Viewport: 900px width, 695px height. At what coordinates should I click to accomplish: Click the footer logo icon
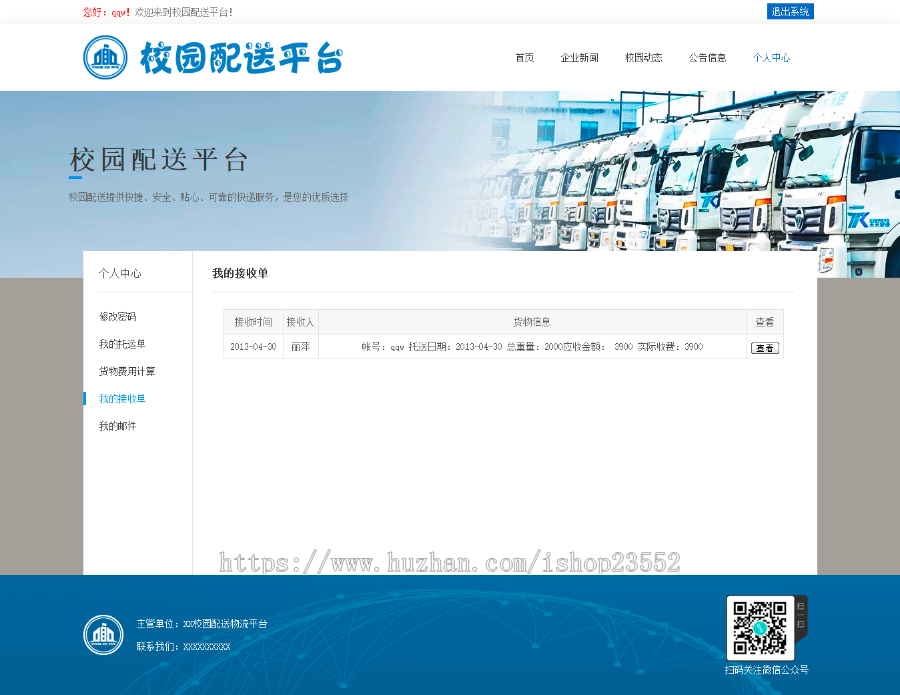(x=101, y=634)
